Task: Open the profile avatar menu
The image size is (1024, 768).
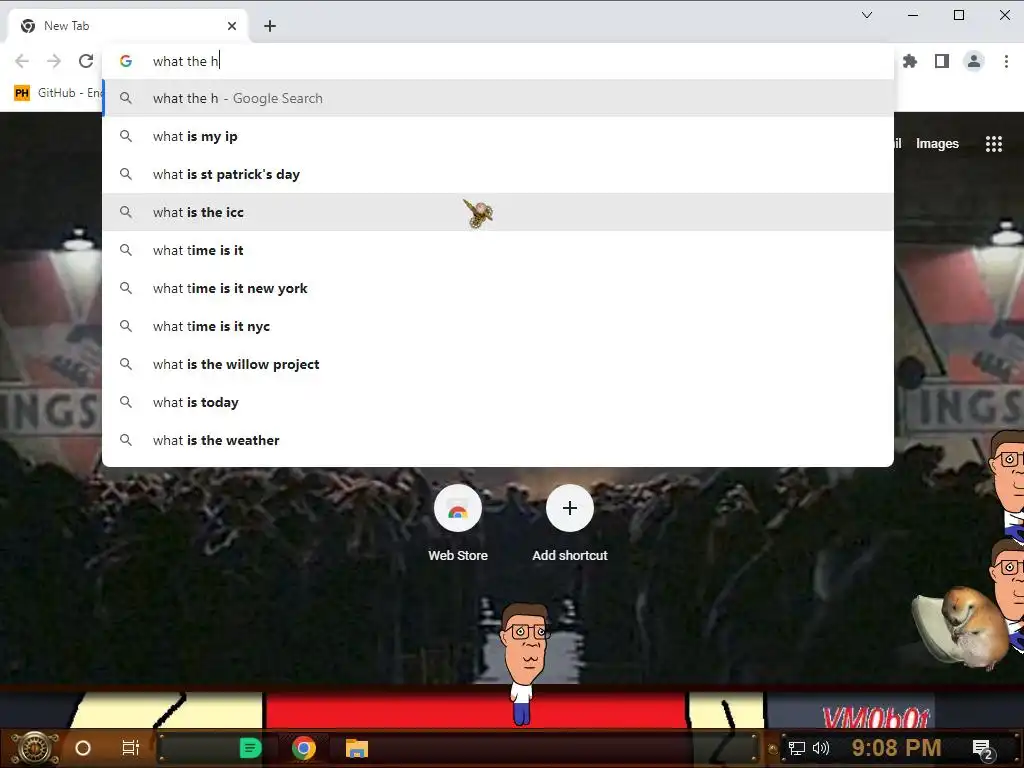Action: (974, 61)
